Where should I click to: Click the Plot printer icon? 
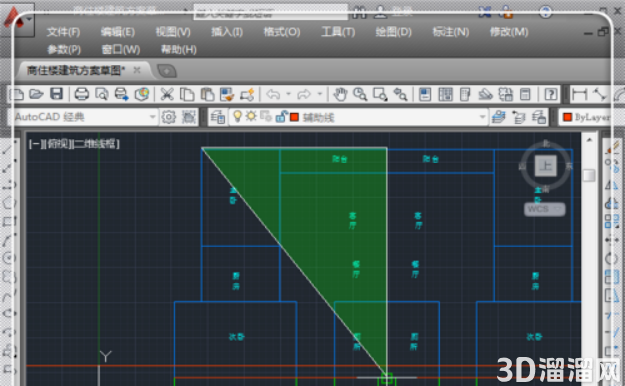82,95
